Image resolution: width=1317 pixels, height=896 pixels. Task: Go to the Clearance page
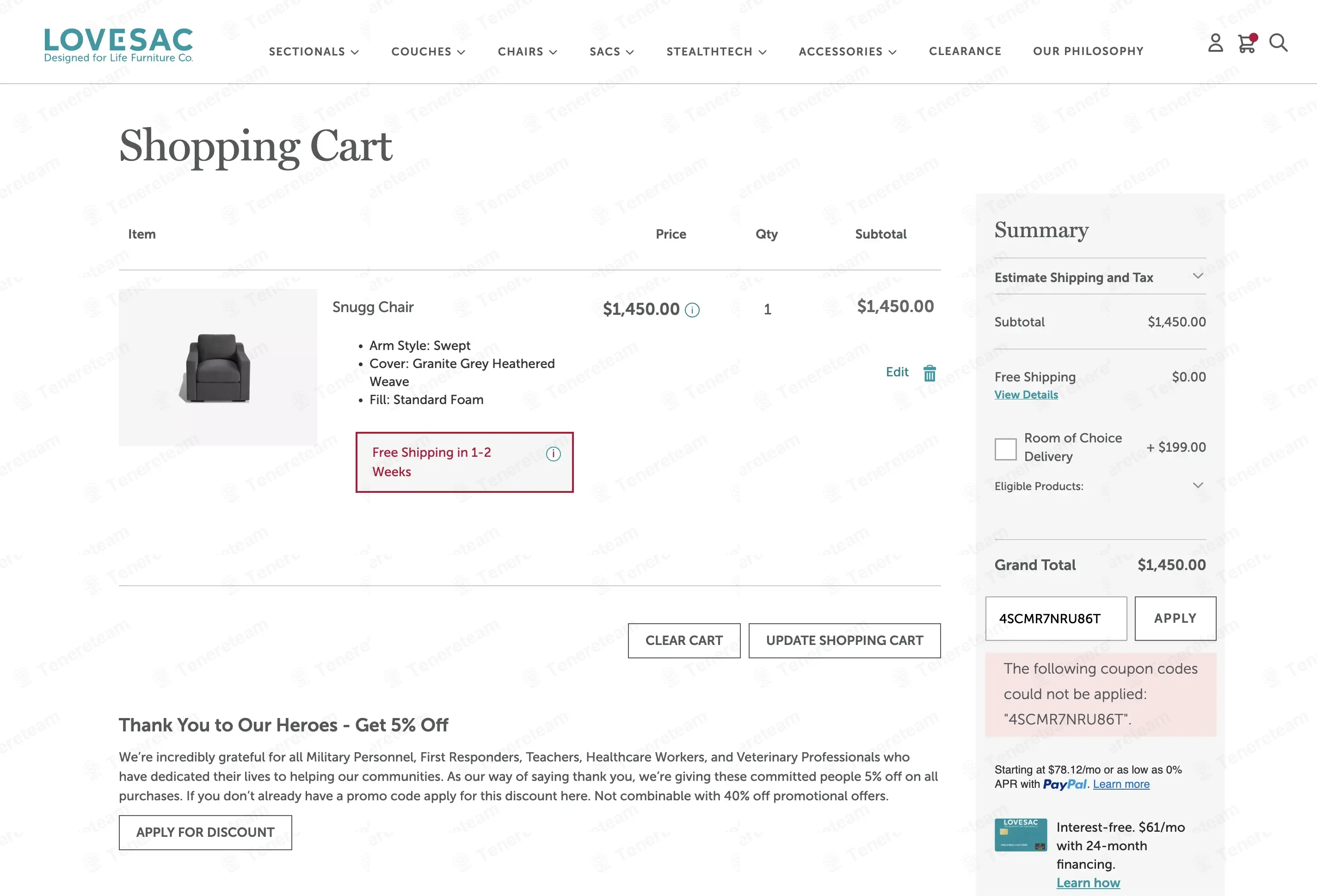point(965,51)
